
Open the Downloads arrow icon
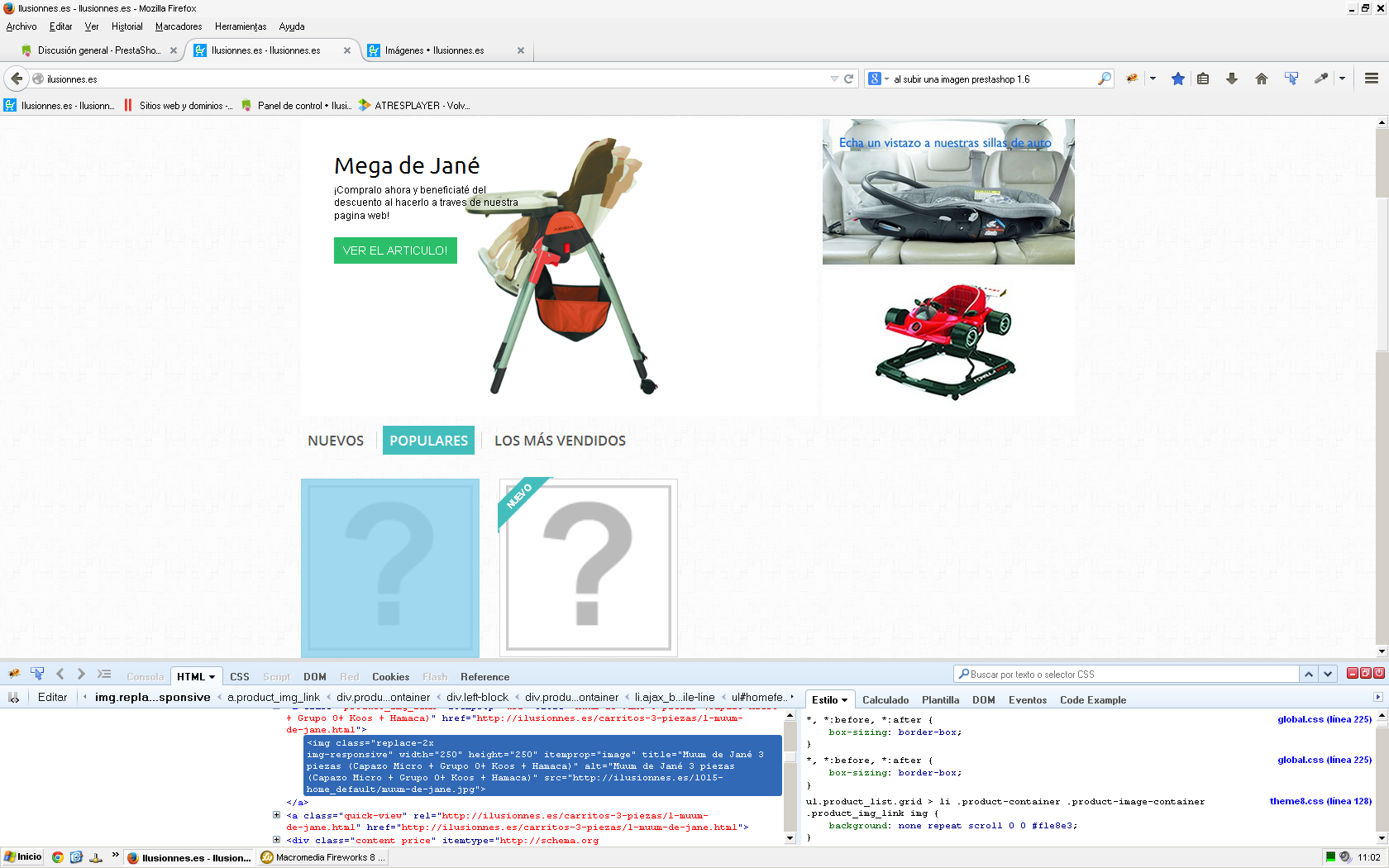click(x=1232, y=79)
